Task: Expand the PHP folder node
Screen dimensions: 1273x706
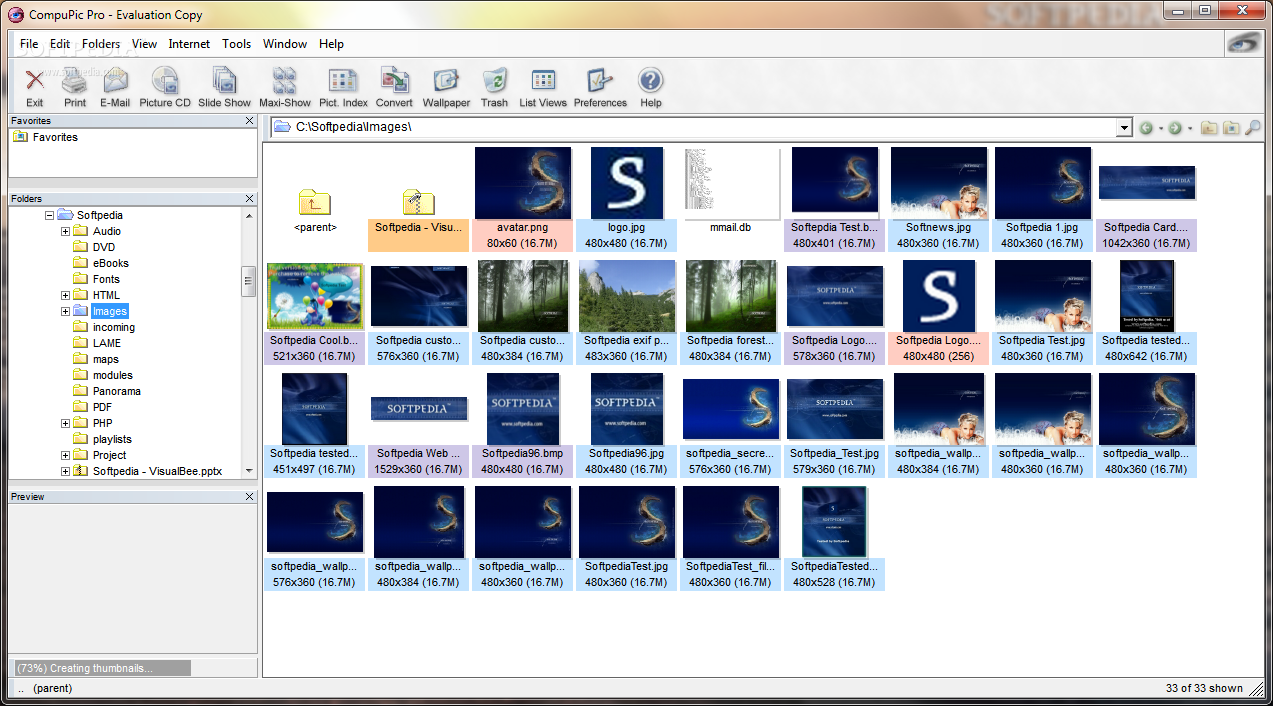Action: click(x=65, y=423)
